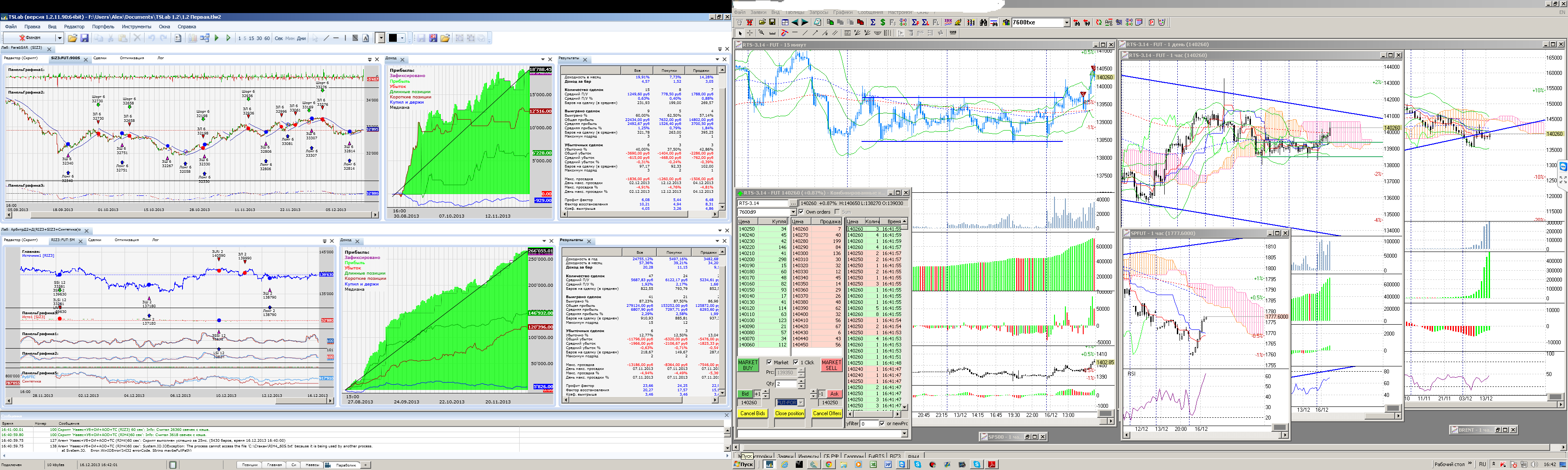The width and height of the screenshot is (1568, 470).
Task: Click the binoculars search icon
Action: coord(983,23)
